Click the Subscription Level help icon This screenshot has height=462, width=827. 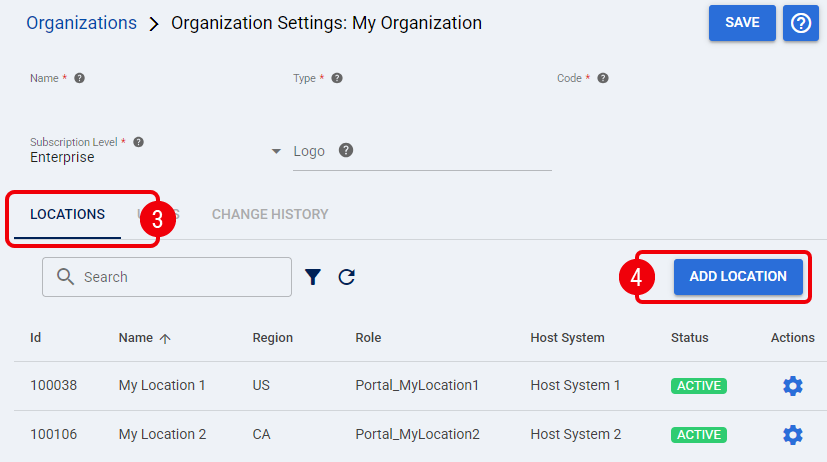point(138,142)
